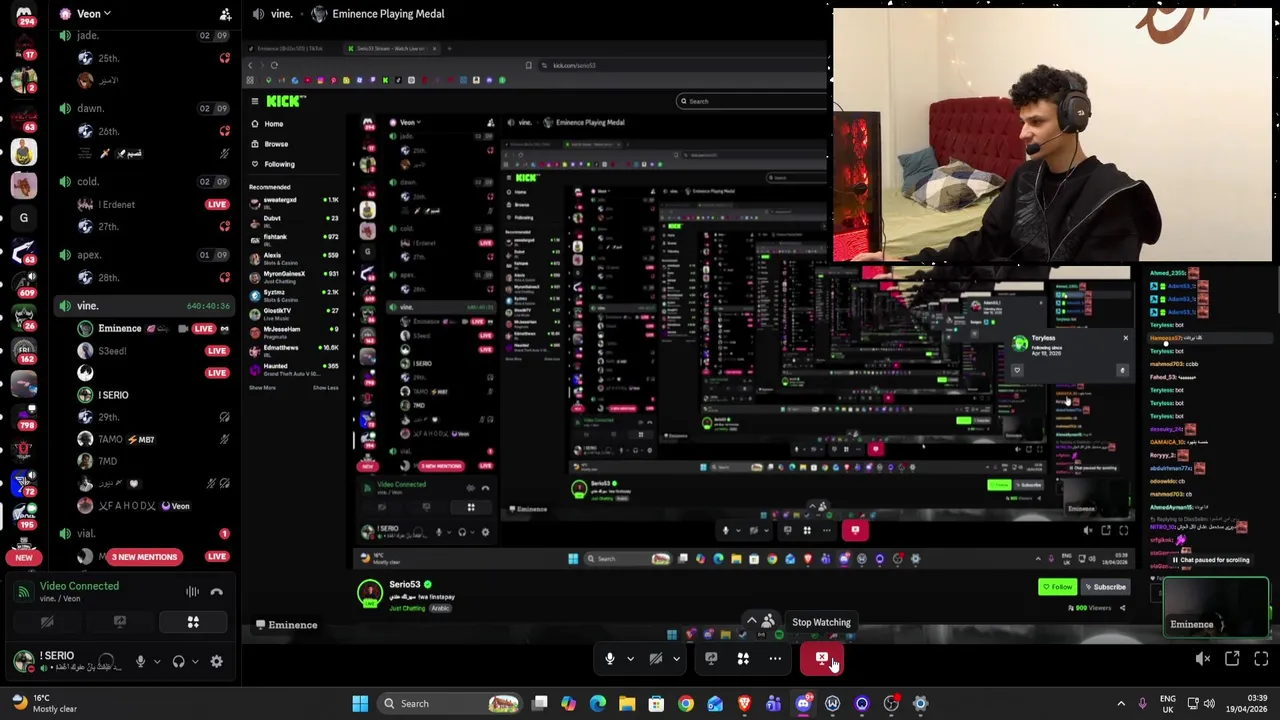Open more options ellipsis in control bar
Image resolution: width=1280 pixels, height=720 pixels.
pos(775,659)
